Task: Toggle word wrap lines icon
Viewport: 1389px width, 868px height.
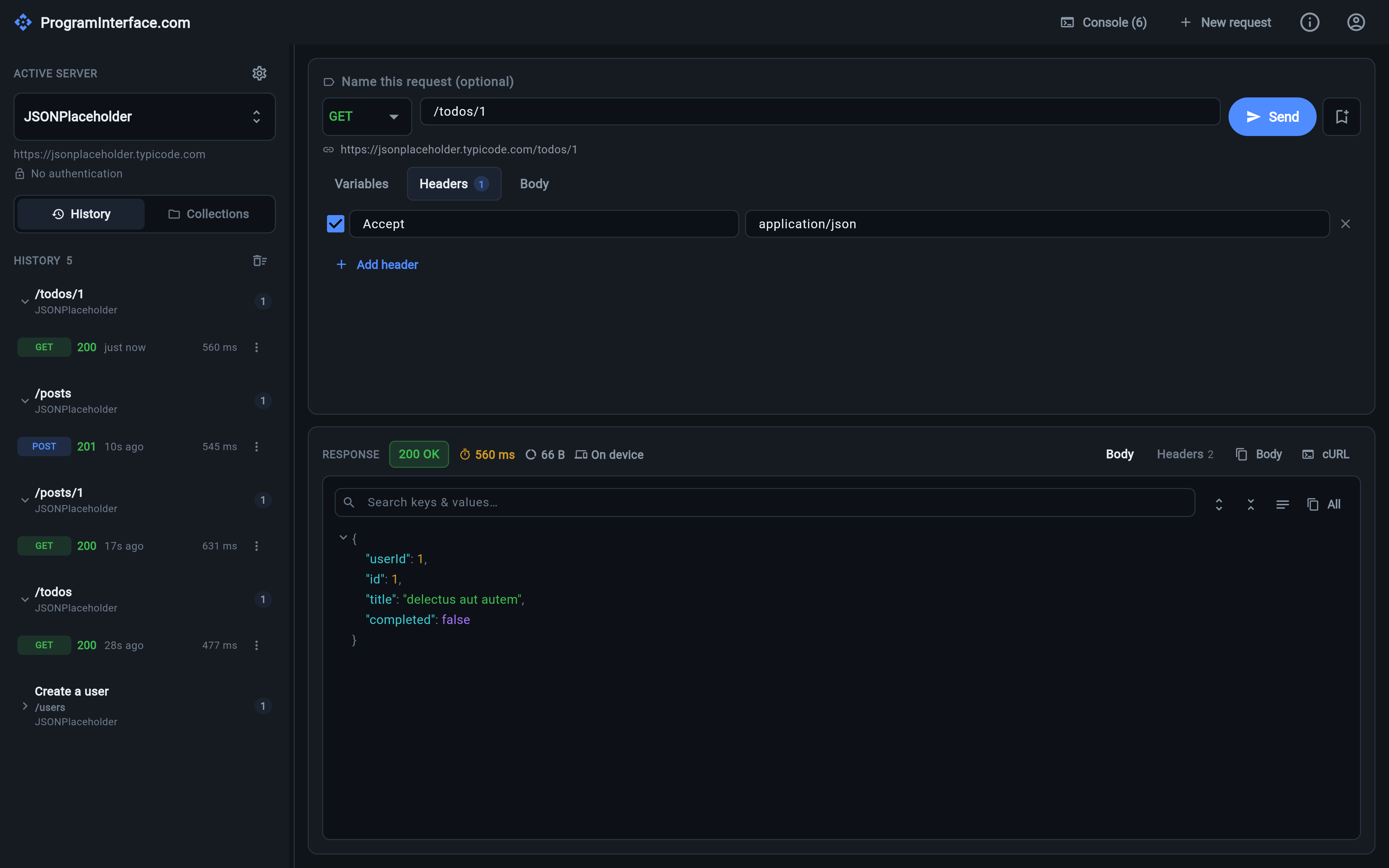Action: click(1282, 504)
